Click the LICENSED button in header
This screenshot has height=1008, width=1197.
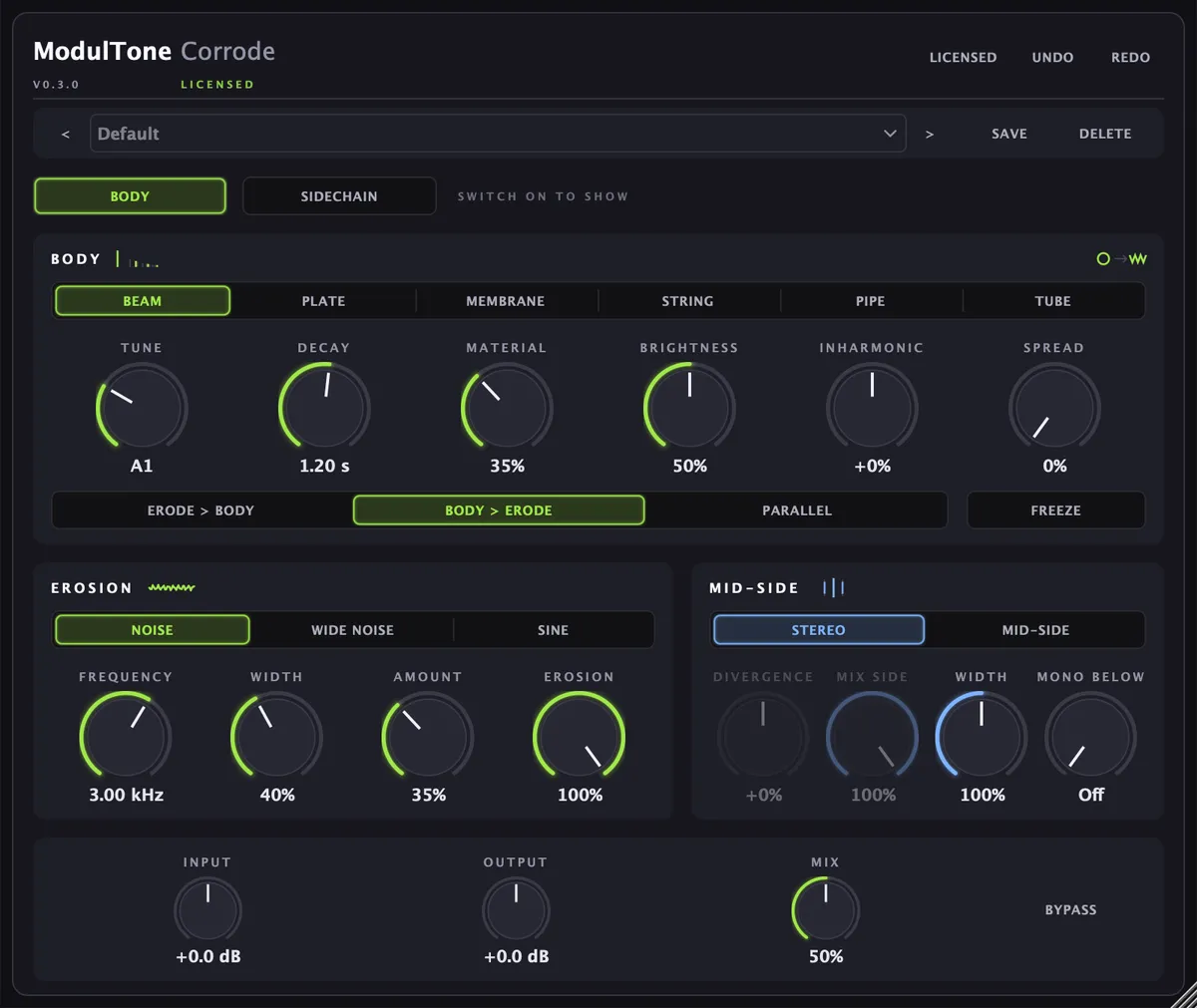964,58
